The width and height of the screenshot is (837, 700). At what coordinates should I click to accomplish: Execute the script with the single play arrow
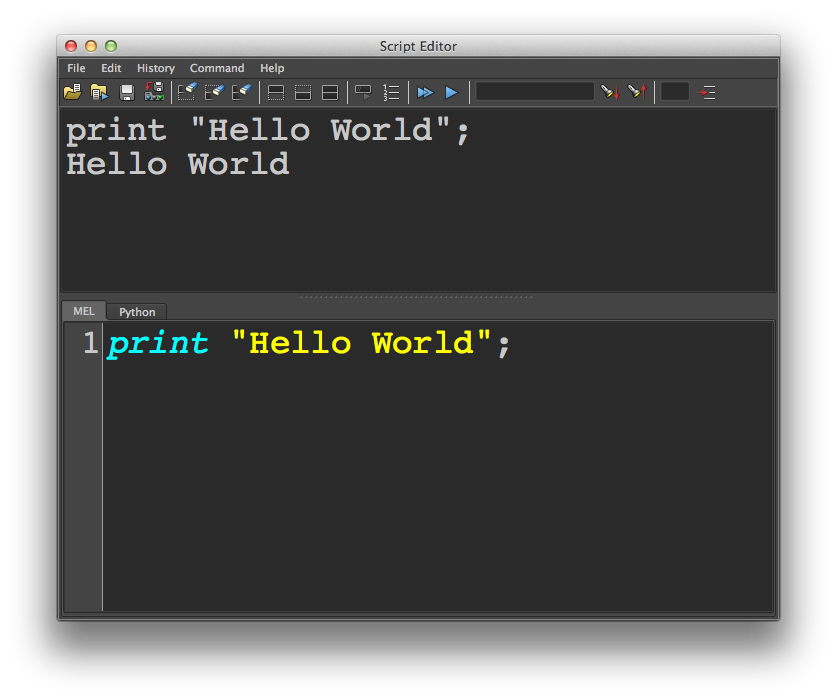tap(451, 92)
